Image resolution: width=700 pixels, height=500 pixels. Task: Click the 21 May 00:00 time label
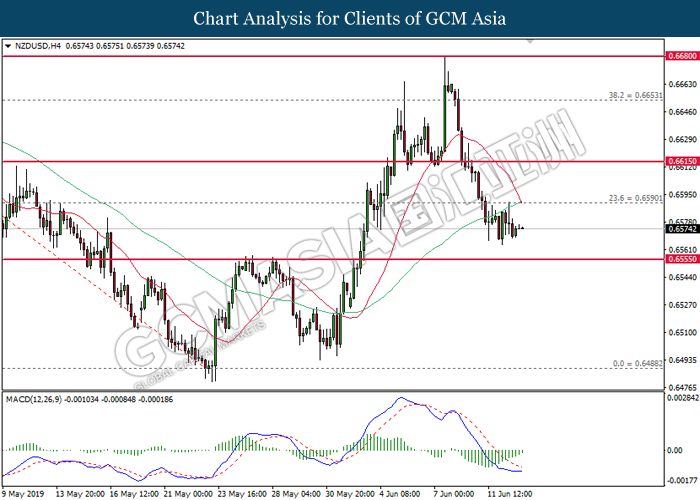coord(188,494)
